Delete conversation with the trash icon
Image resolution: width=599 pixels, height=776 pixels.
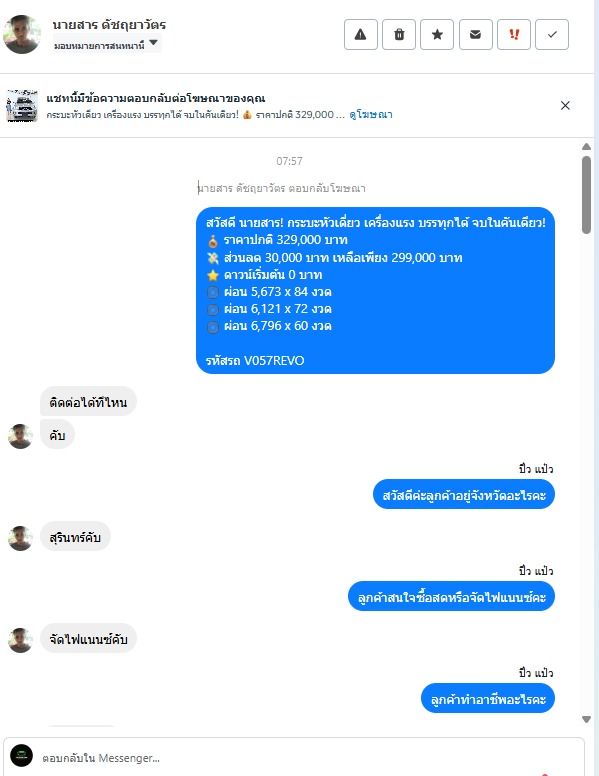(x=399, y=35)
